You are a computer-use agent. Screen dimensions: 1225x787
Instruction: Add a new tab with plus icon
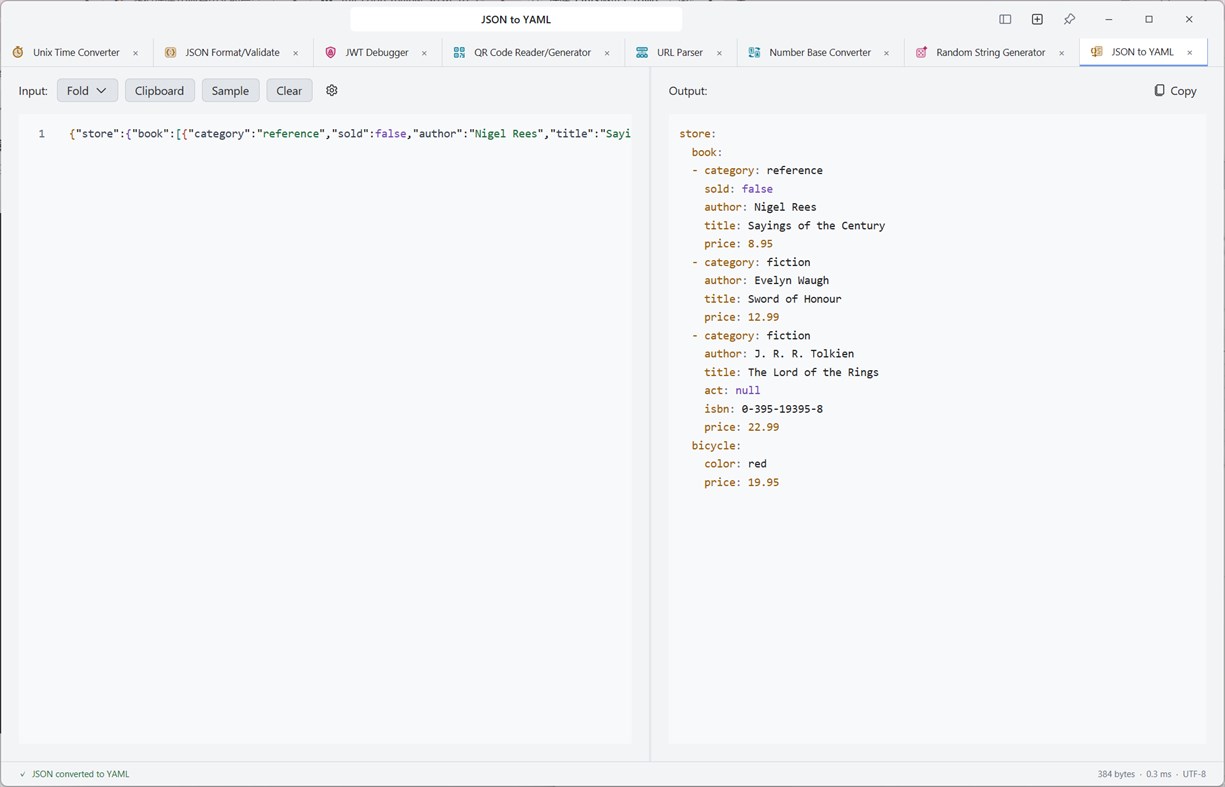tap(1037, 19)
